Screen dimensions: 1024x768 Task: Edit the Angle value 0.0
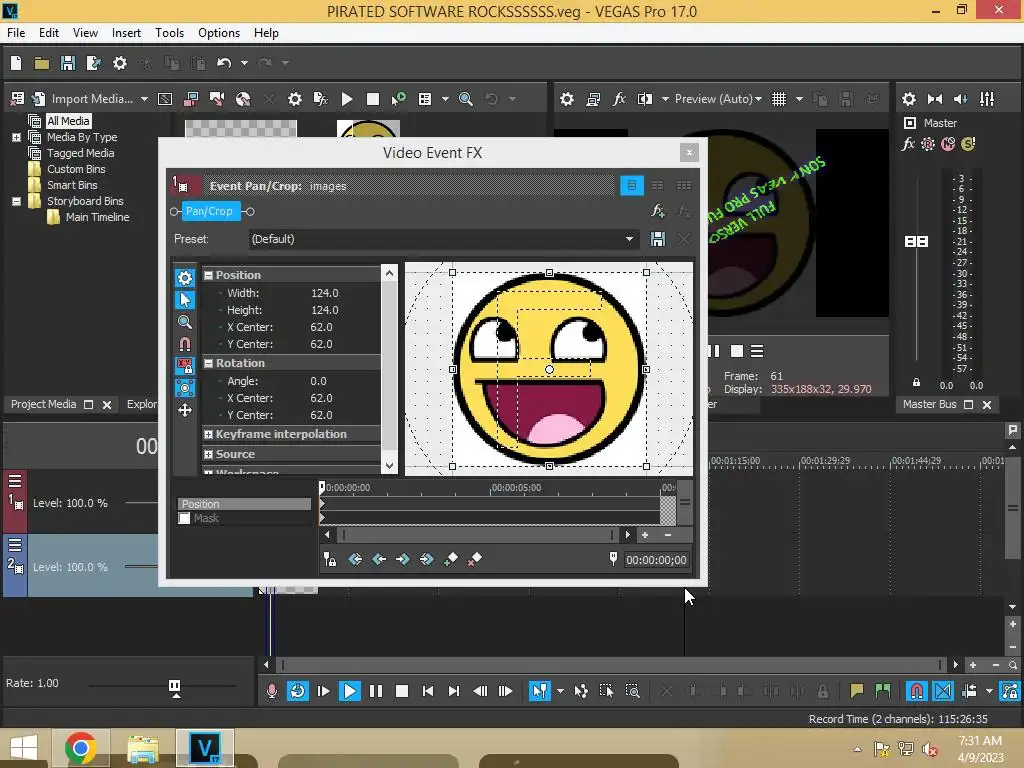[x=319, y=381]
